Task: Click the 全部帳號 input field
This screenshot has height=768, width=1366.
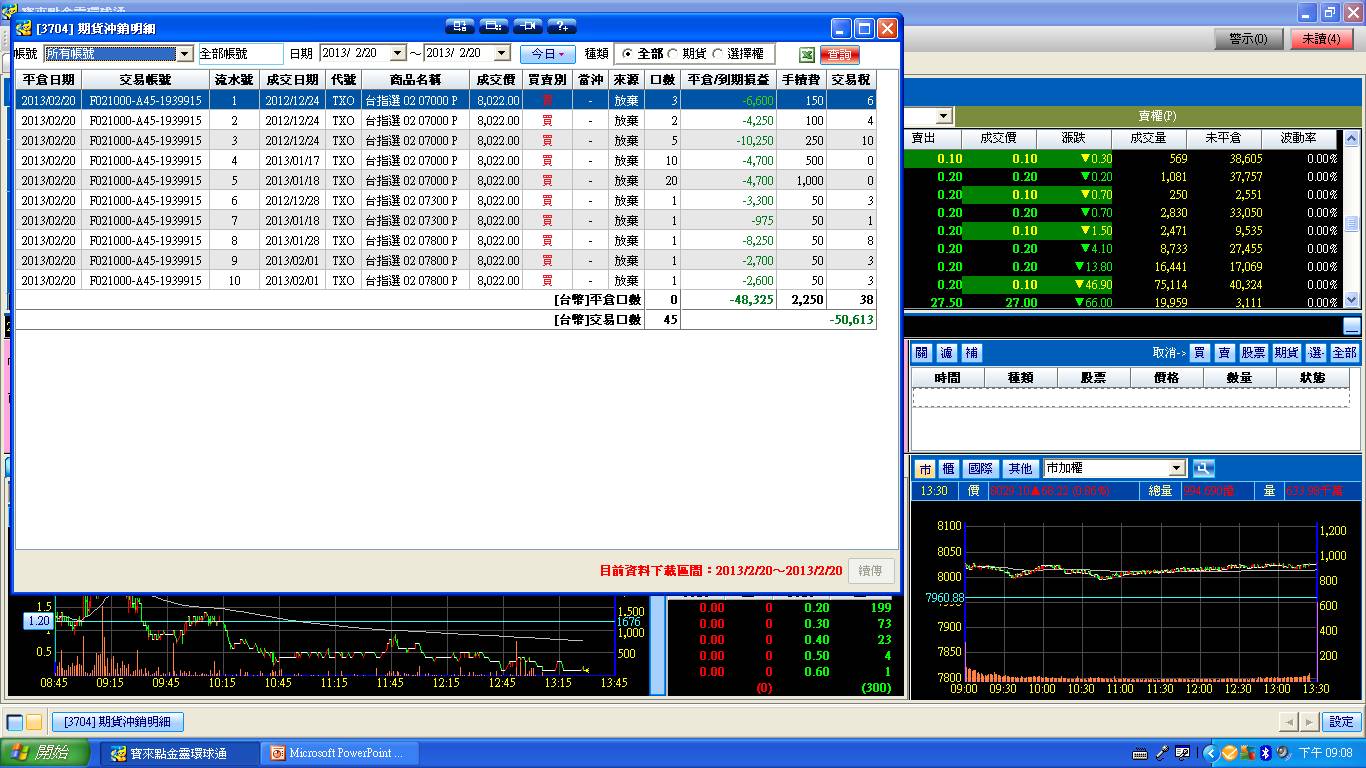Action: (x=240, y=54)
